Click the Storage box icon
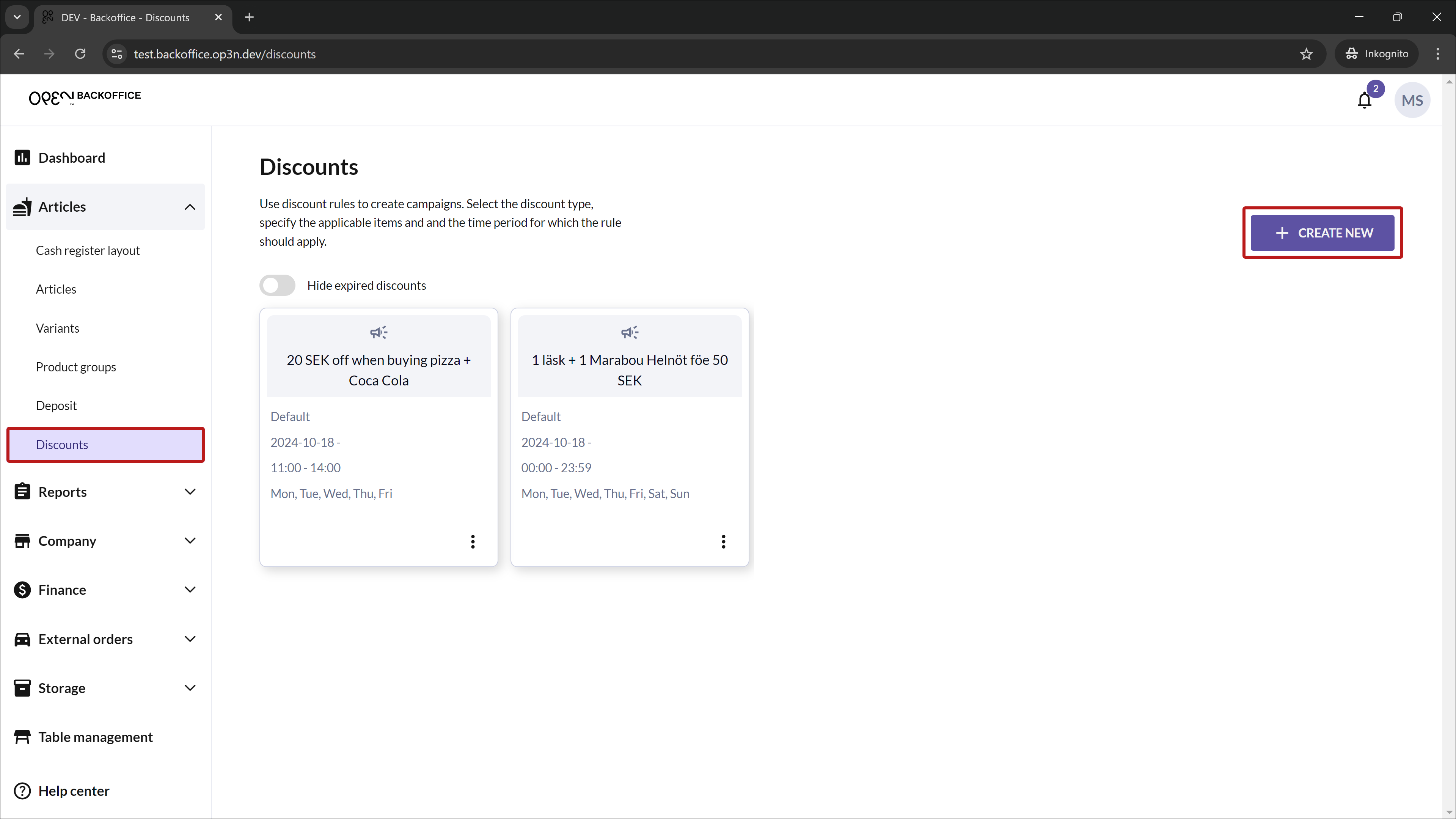This screenshot has width=1456, height=819. pos(22,688)
